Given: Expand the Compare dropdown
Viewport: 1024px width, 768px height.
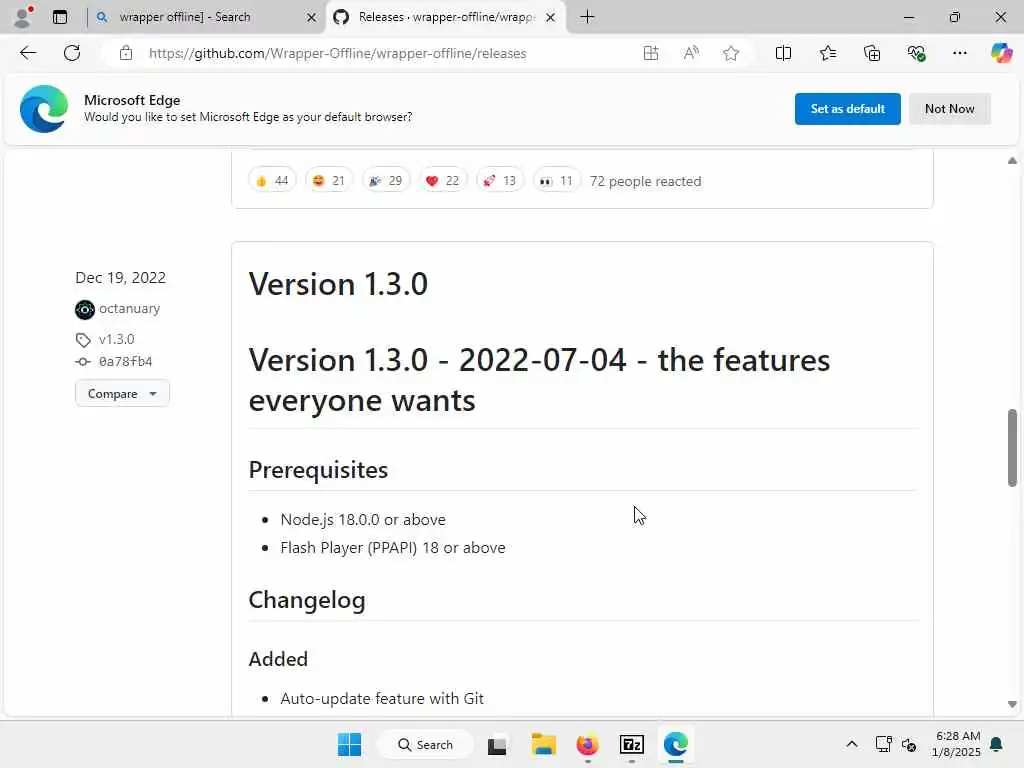Looking at the screenshot, I should pos(122,394).
